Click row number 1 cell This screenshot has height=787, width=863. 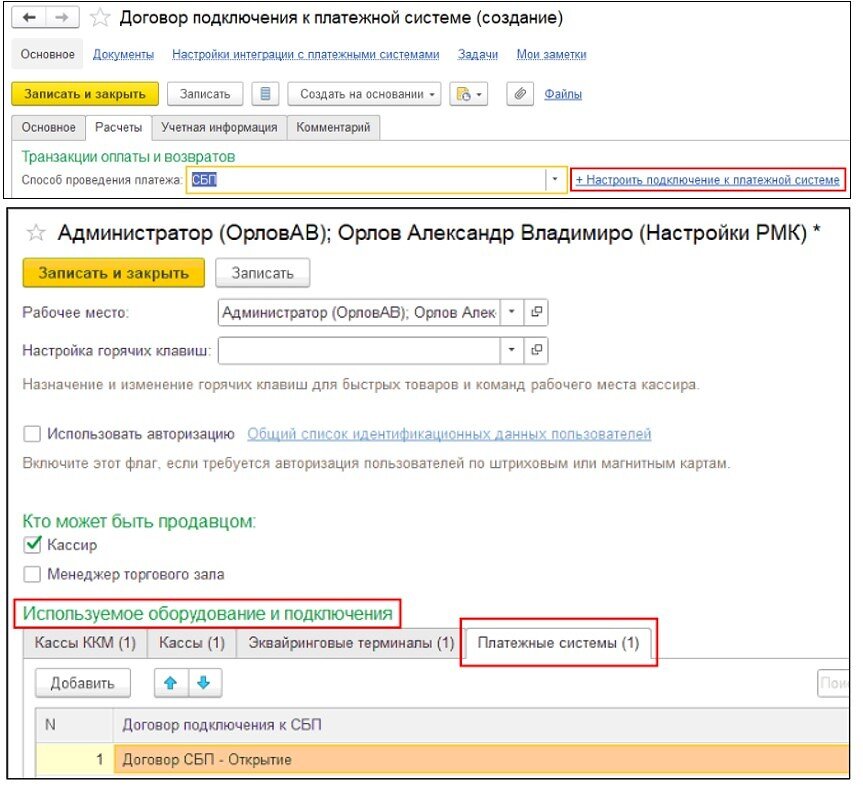74,759
